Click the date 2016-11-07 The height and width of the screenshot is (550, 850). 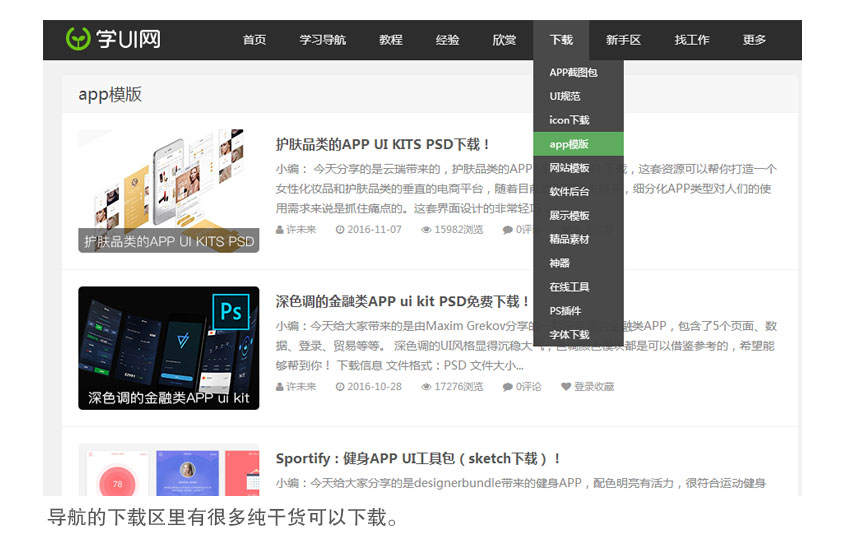pos(374,229)
